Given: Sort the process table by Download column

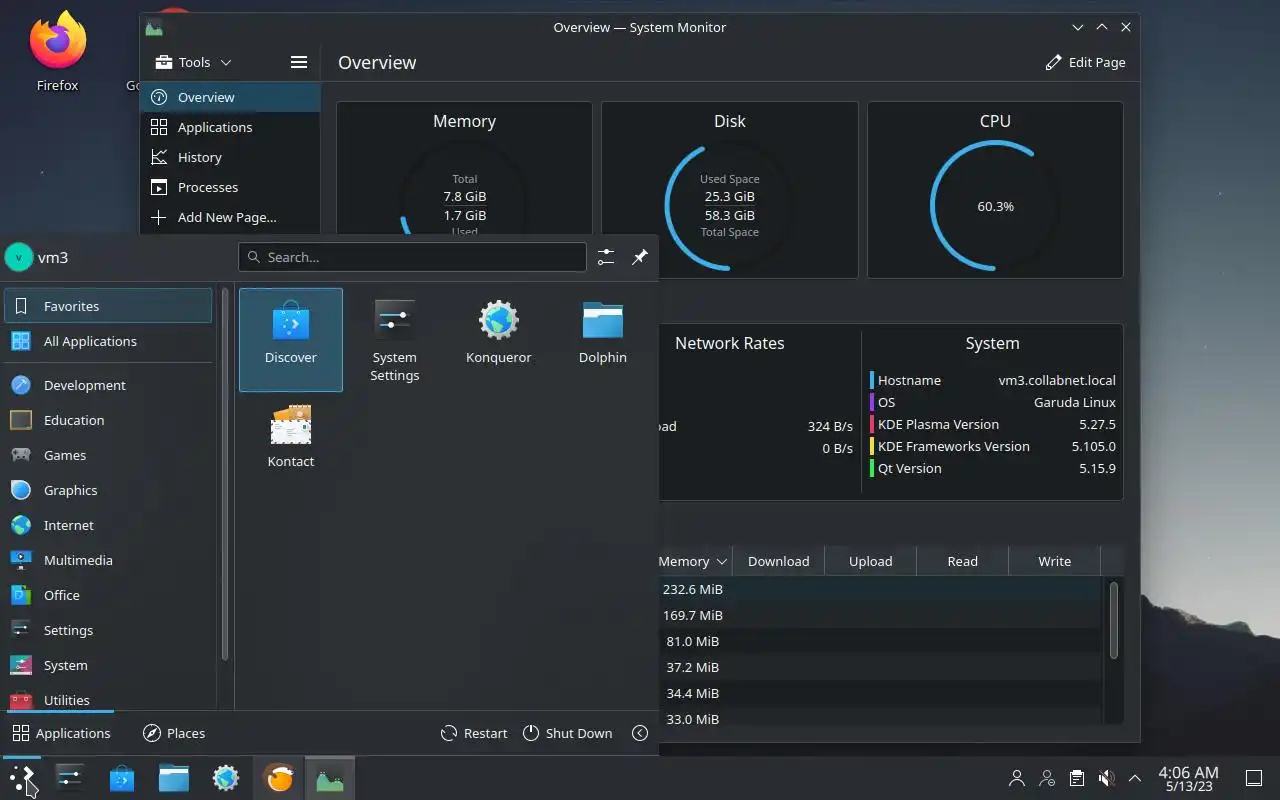Looking at the screenshot, I should click(x=778, y=561).
